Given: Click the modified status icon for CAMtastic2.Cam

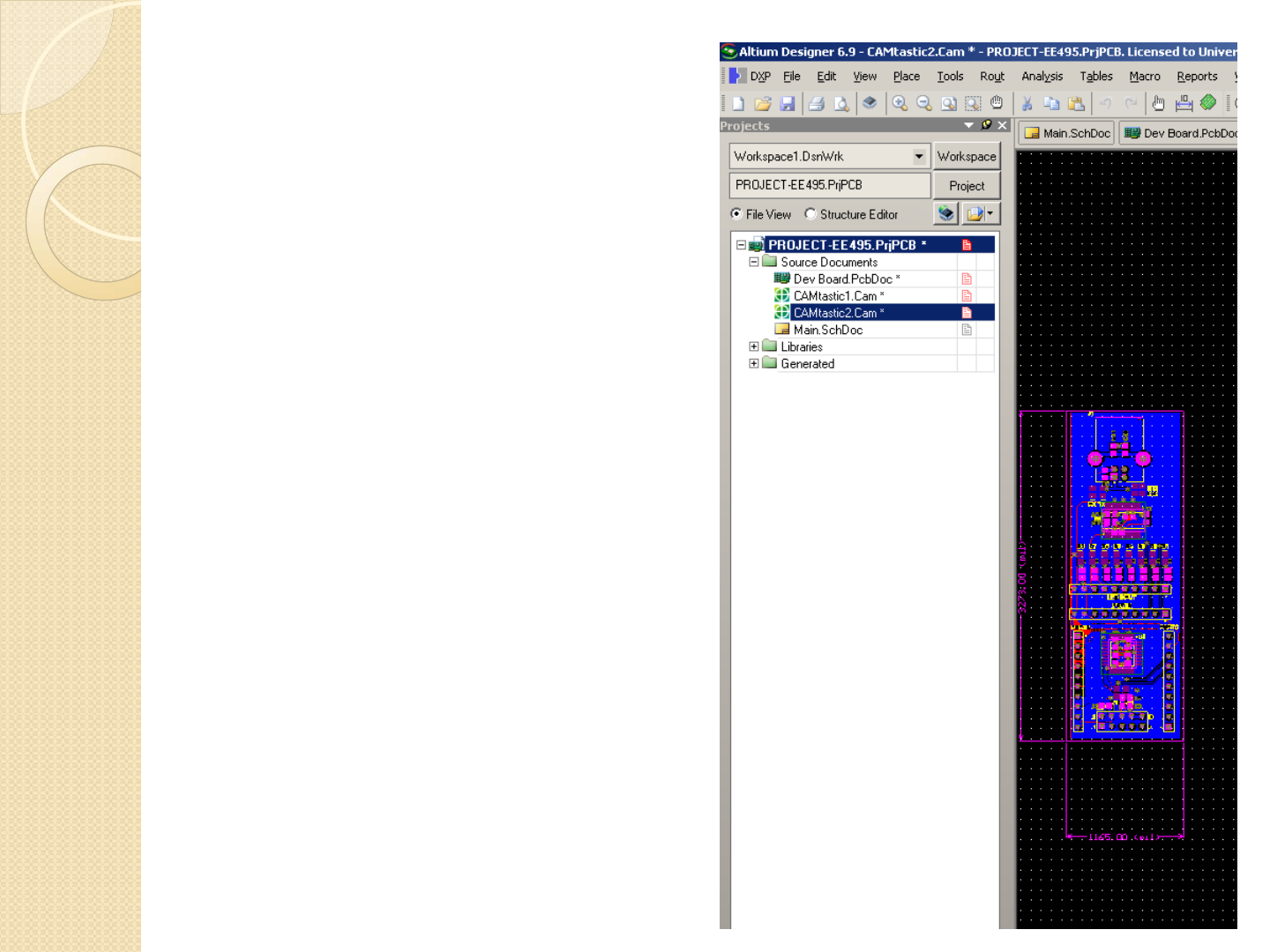Looking at the screenshot, I should click(x=967, y=313).
